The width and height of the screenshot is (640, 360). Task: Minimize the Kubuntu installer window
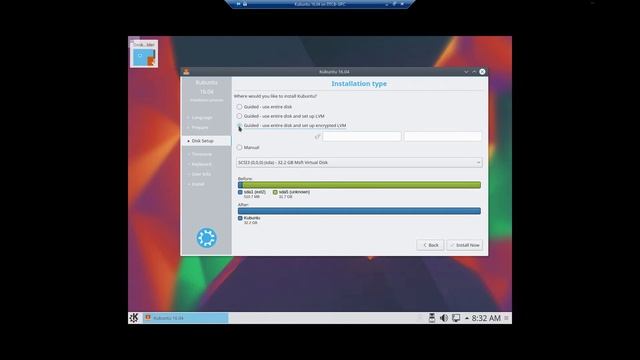pos(466,72)
